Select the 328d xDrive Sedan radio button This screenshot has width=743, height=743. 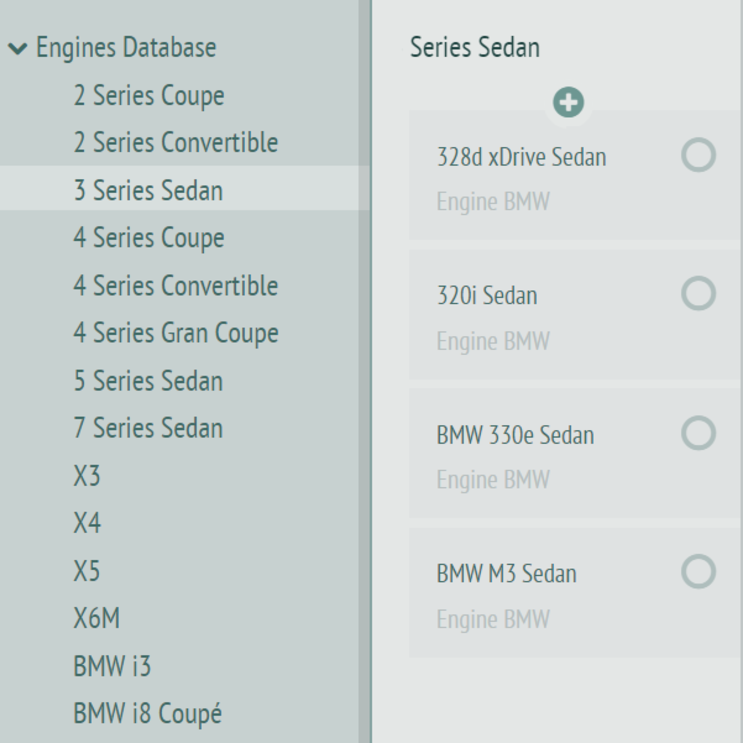point(698,155)
